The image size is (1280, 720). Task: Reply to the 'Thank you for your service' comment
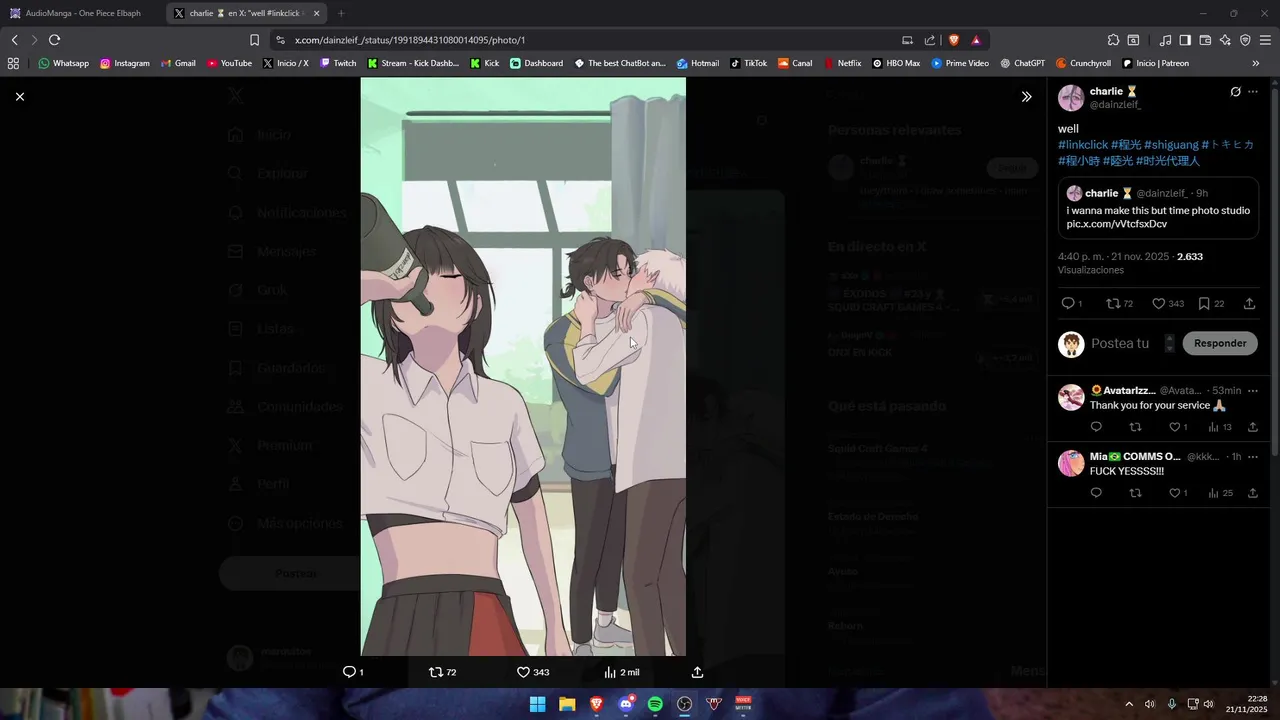pyautogui.click(x=1096, y=427)
